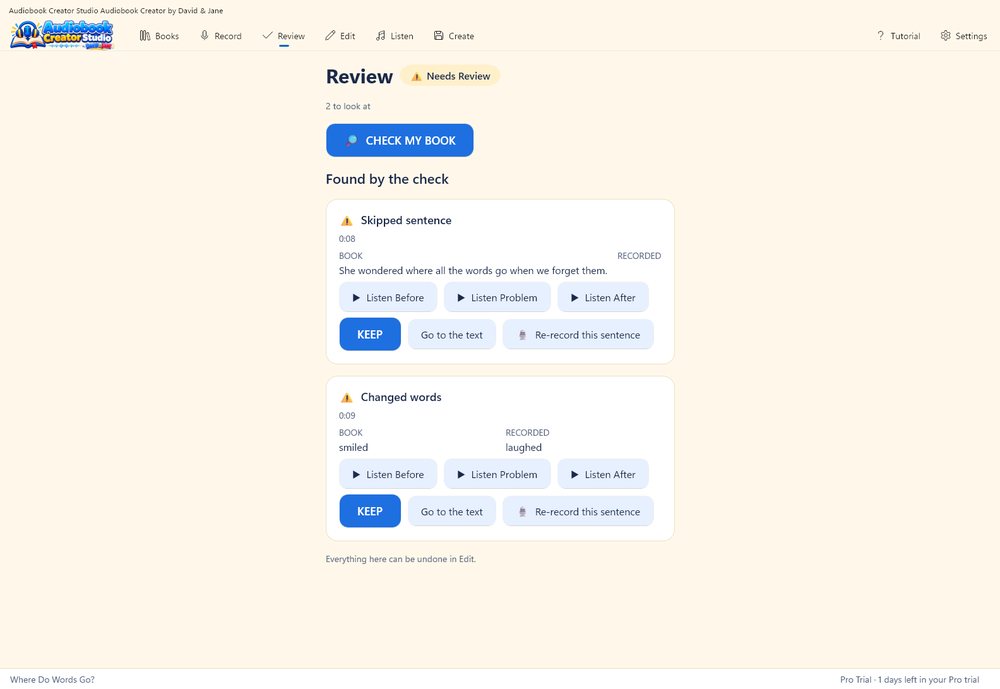Viewport: 1000px width, 689px height.
Task: Keep the Skipped sentence issue
Action: pyautogui.click(x=370, y=334)
